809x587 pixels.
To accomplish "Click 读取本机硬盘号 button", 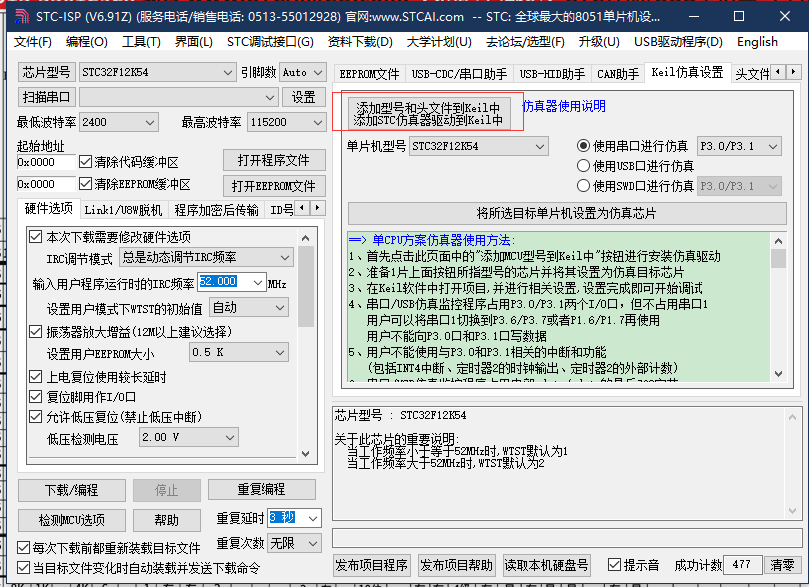I will pos(546,565).
